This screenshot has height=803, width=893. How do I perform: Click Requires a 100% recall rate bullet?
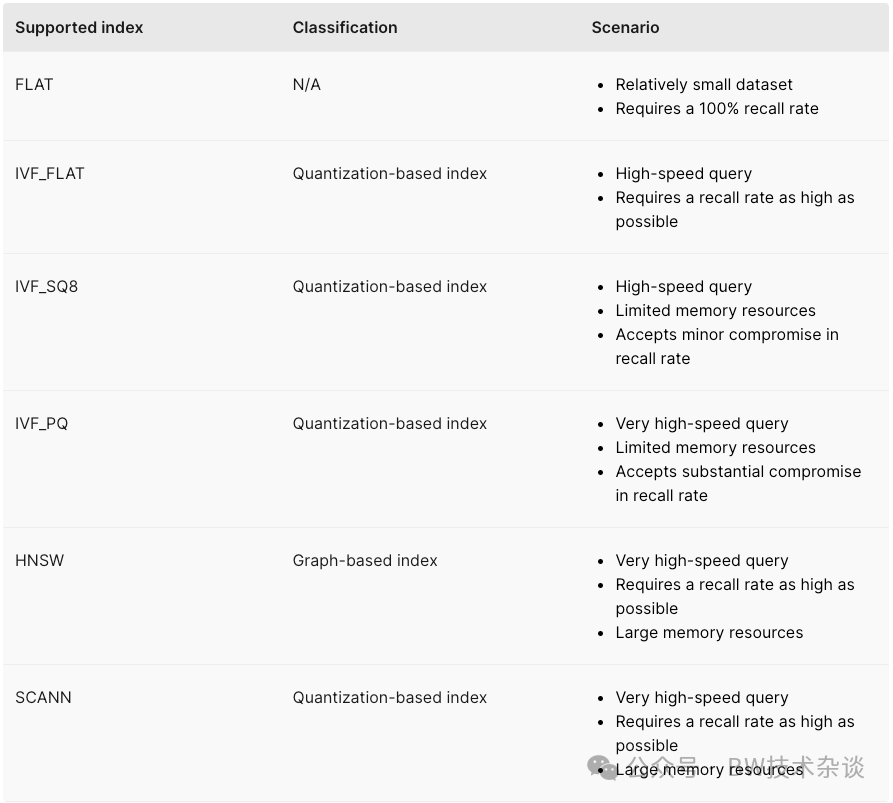(717, 109)
